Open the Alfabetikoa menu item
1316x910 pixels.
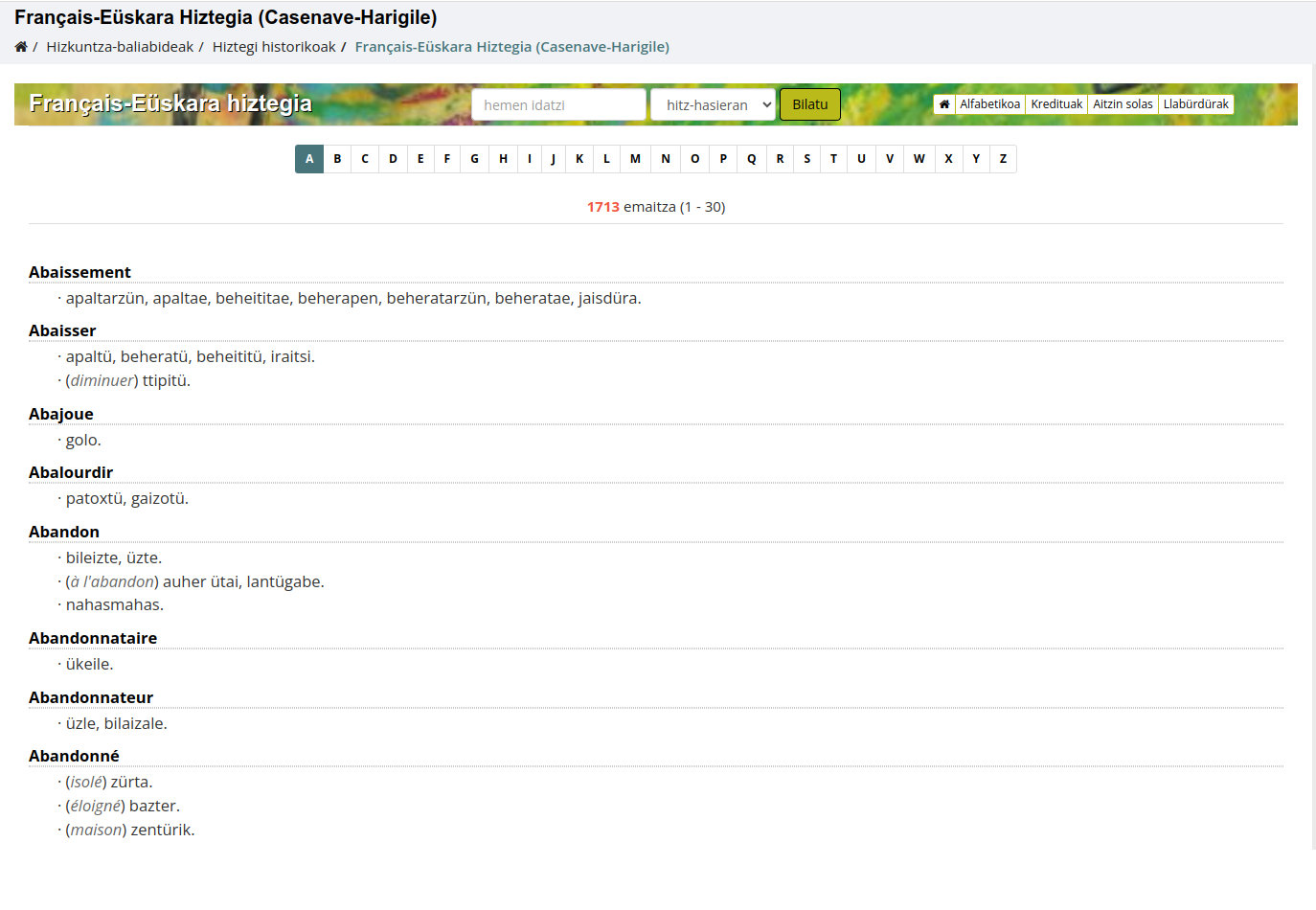989,104
